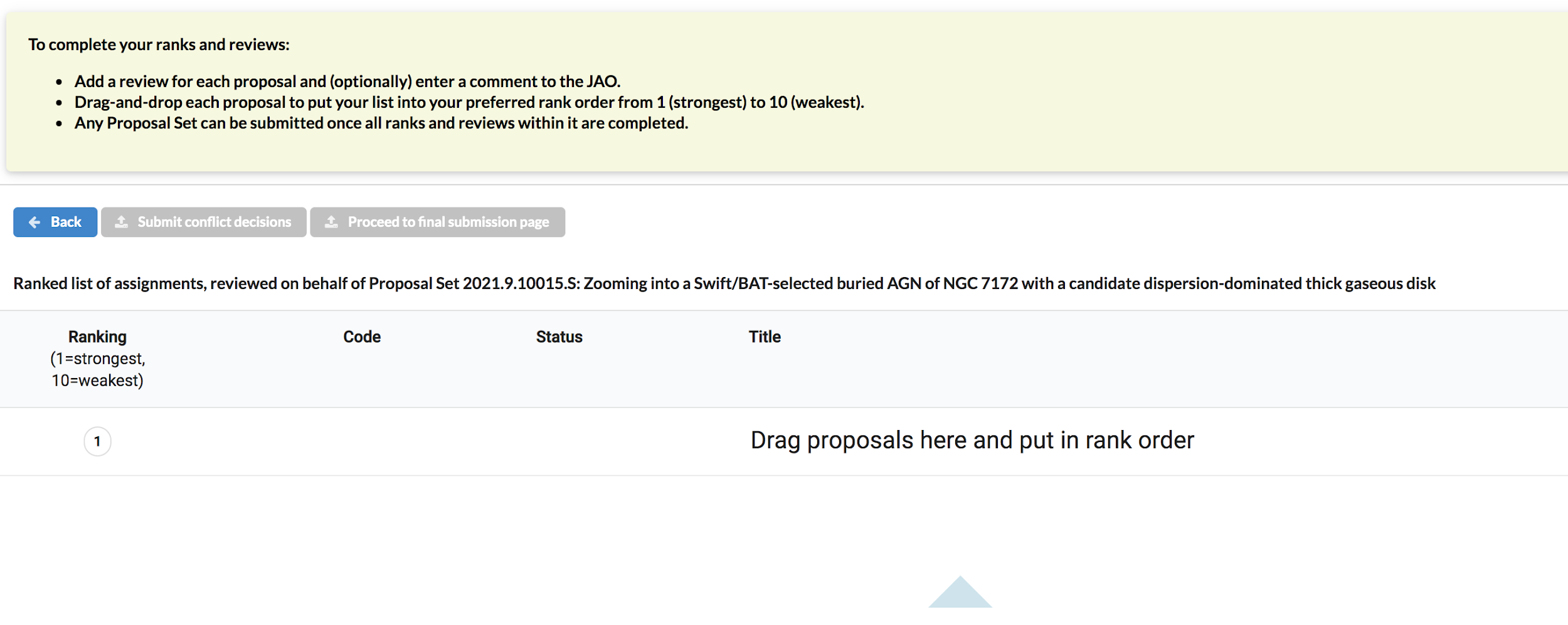Click the 'Add a review for each proposal' instruction
The width and height of the screenshot is (1568, 625).
(347, 81)
